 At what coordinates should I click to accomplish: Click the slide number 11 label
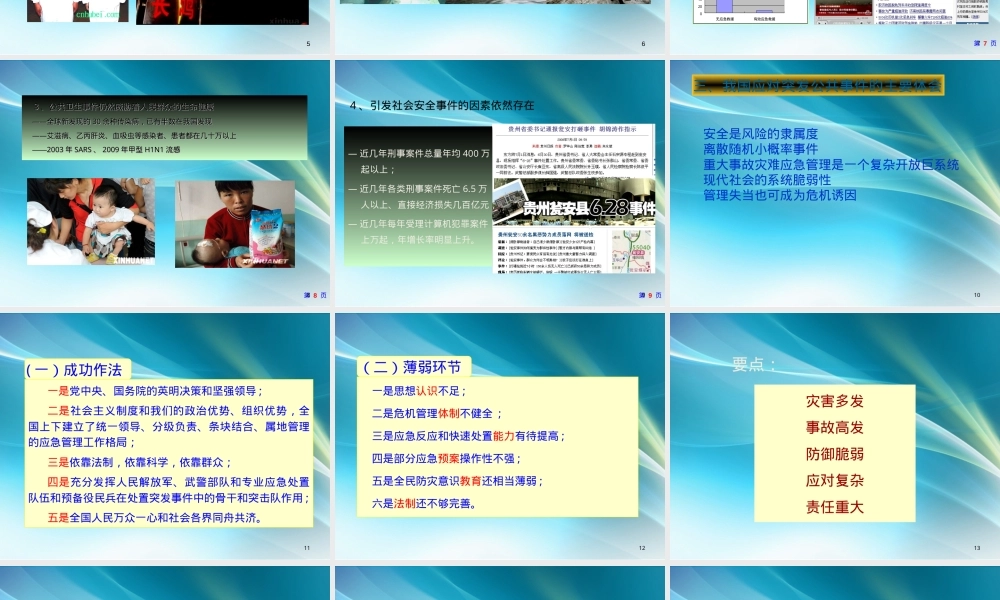point(307,548)
